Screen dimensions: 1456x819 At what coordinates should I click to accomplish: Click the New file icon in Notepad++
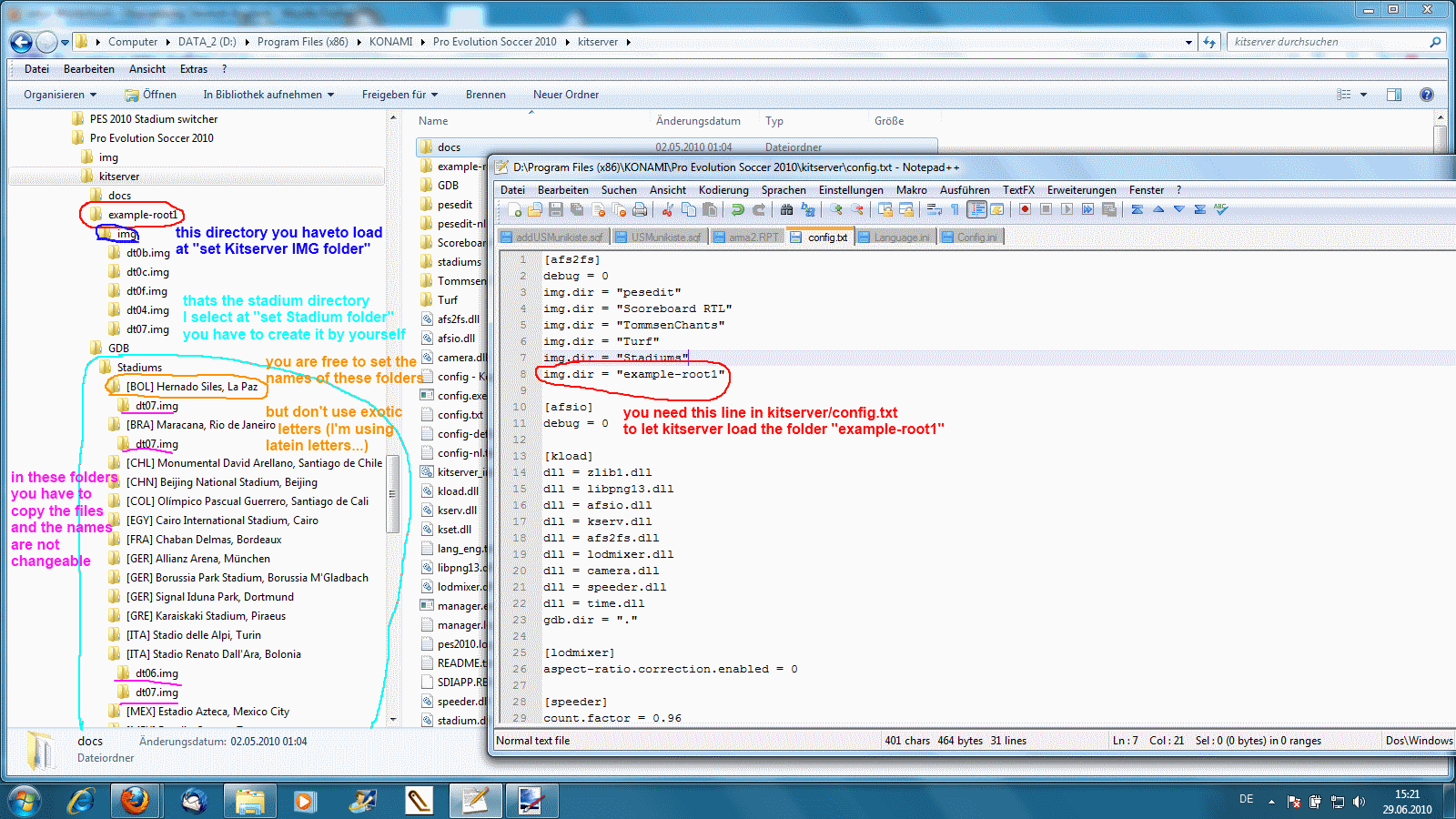pos(514,209)
